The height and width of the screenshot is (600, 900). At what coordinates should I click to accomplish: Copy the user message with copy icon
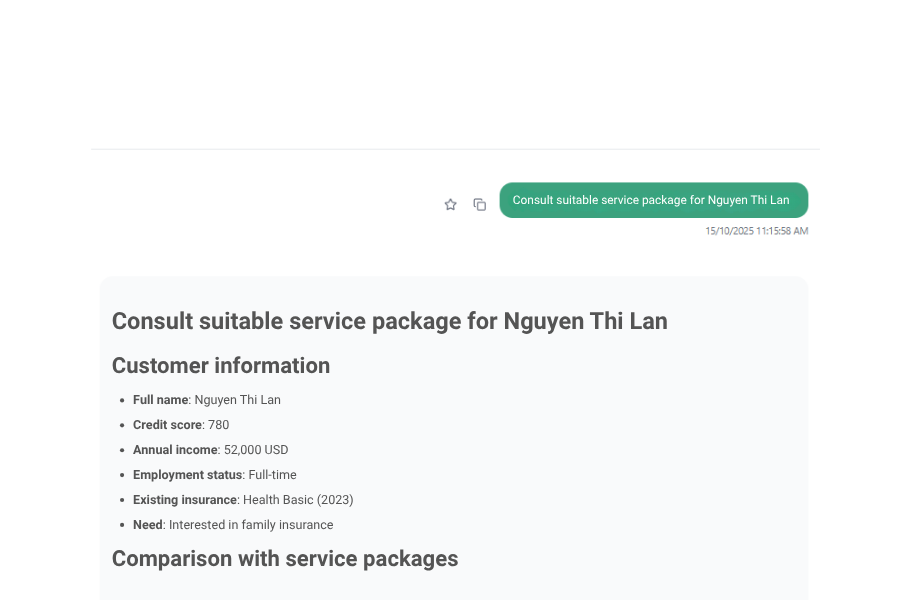click(x=480, y=204)
